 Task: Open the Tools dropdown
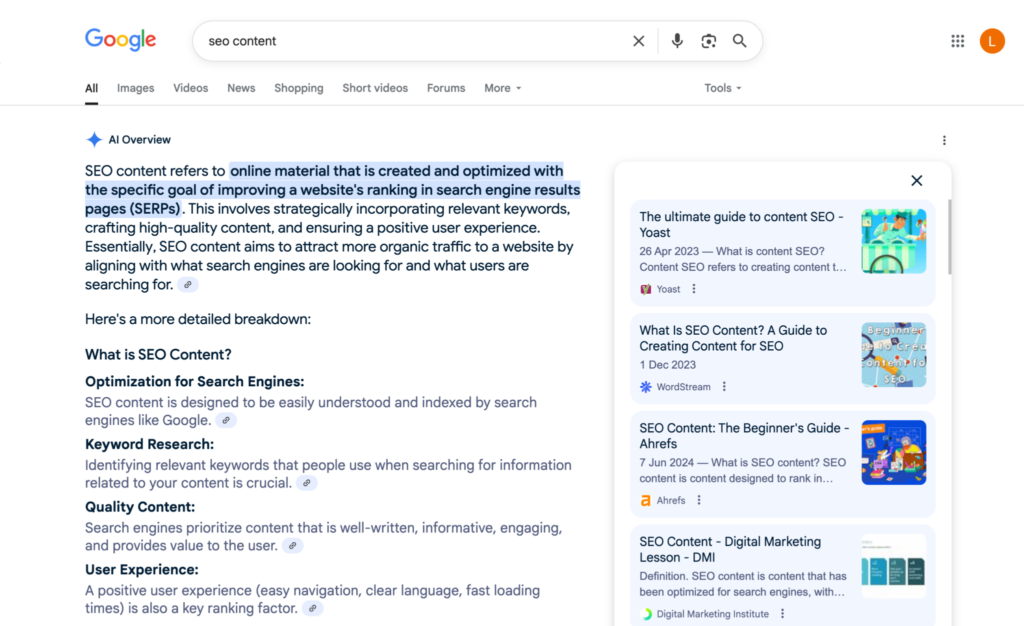point(722,88)
